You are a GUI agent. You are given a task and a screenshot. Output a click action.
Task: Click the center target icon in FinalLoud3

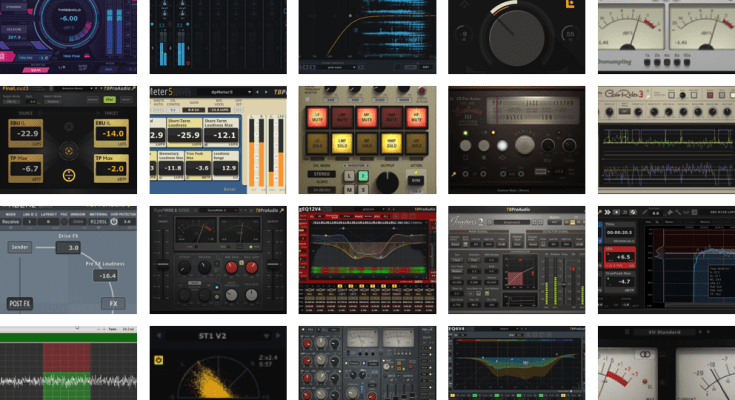pos(68,152)
